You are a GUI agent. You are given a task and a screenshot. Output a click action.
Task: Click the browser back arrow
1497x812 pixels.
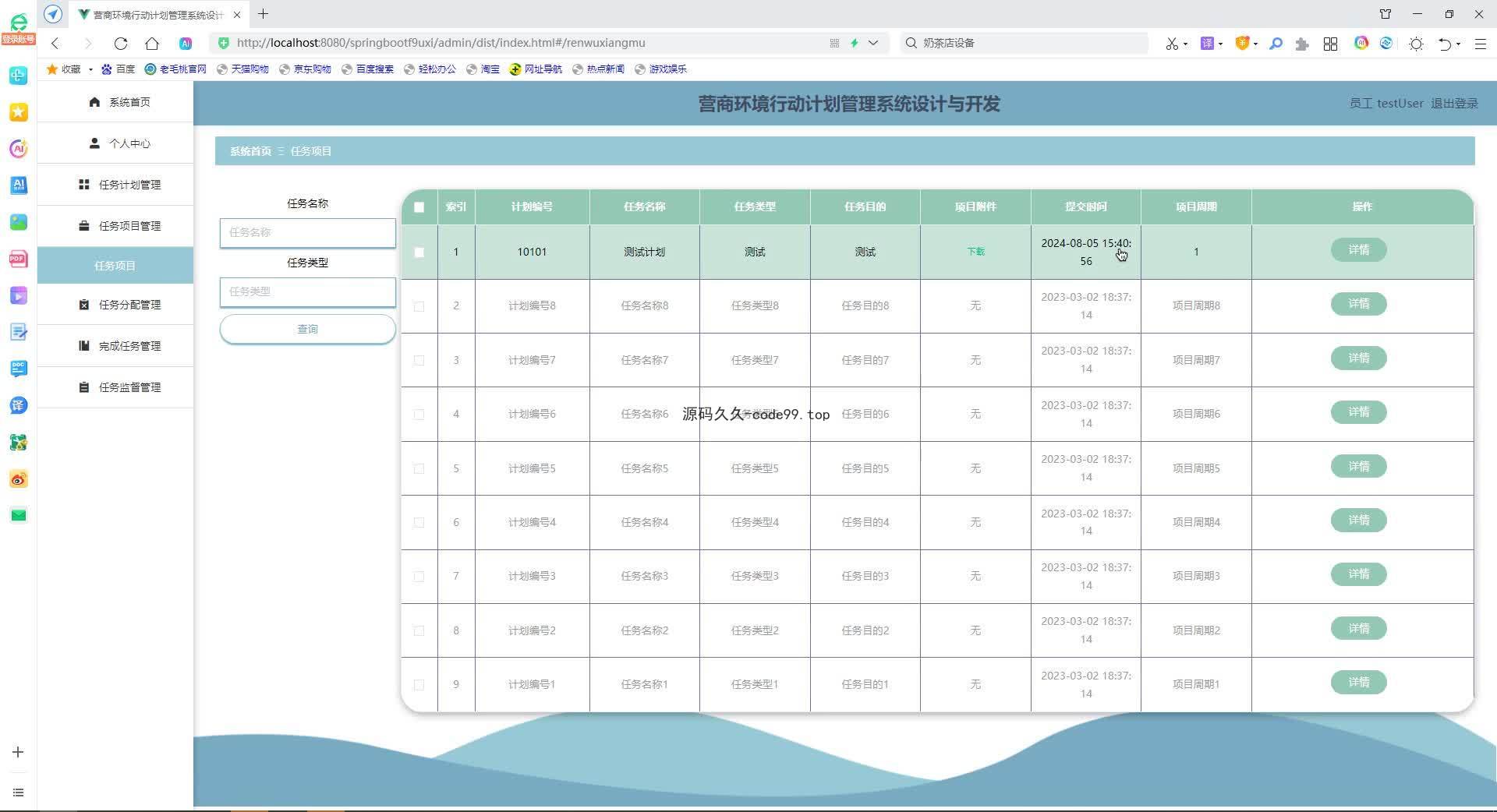55,44
